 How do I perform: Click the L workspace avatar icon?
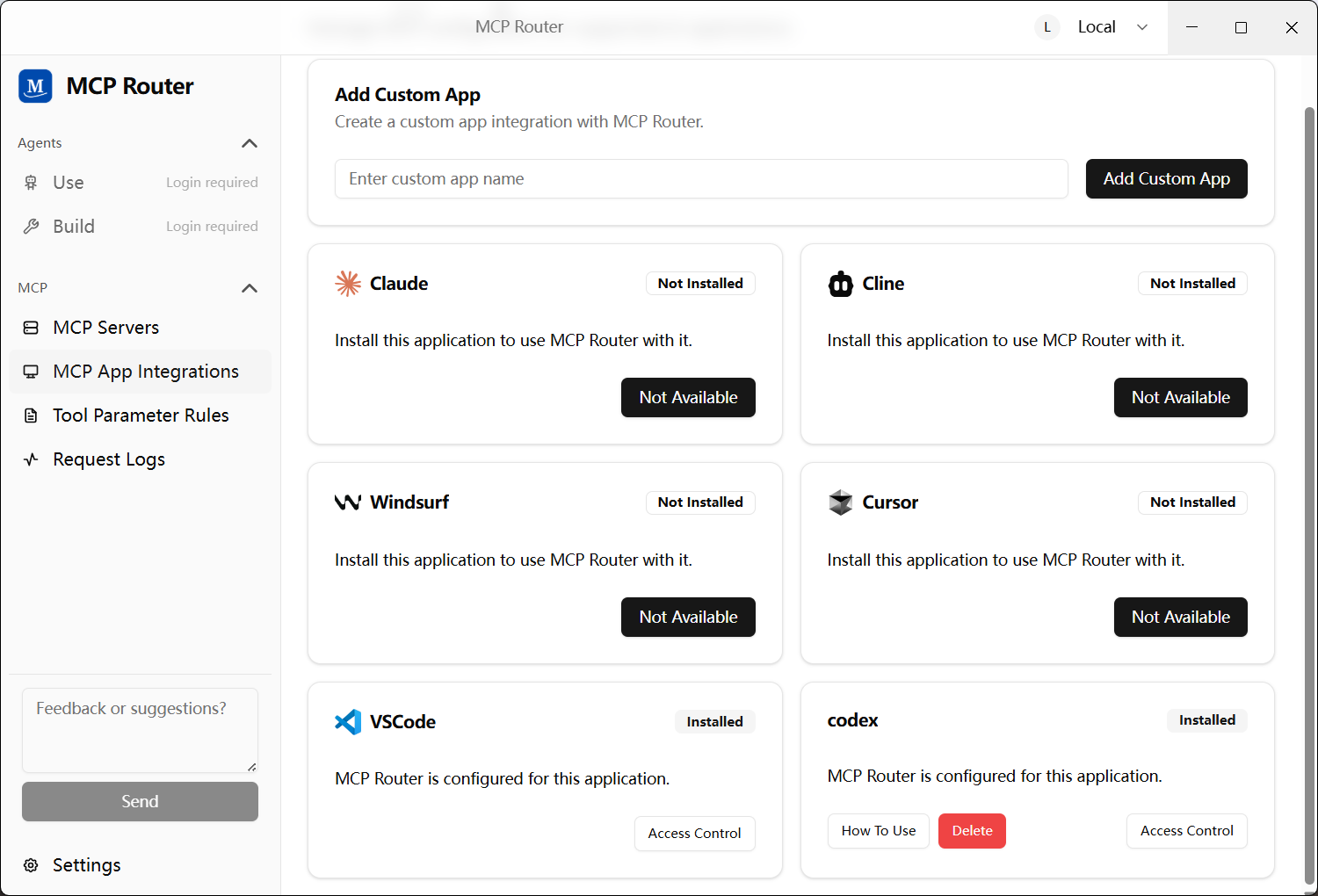click(1047, 27)
